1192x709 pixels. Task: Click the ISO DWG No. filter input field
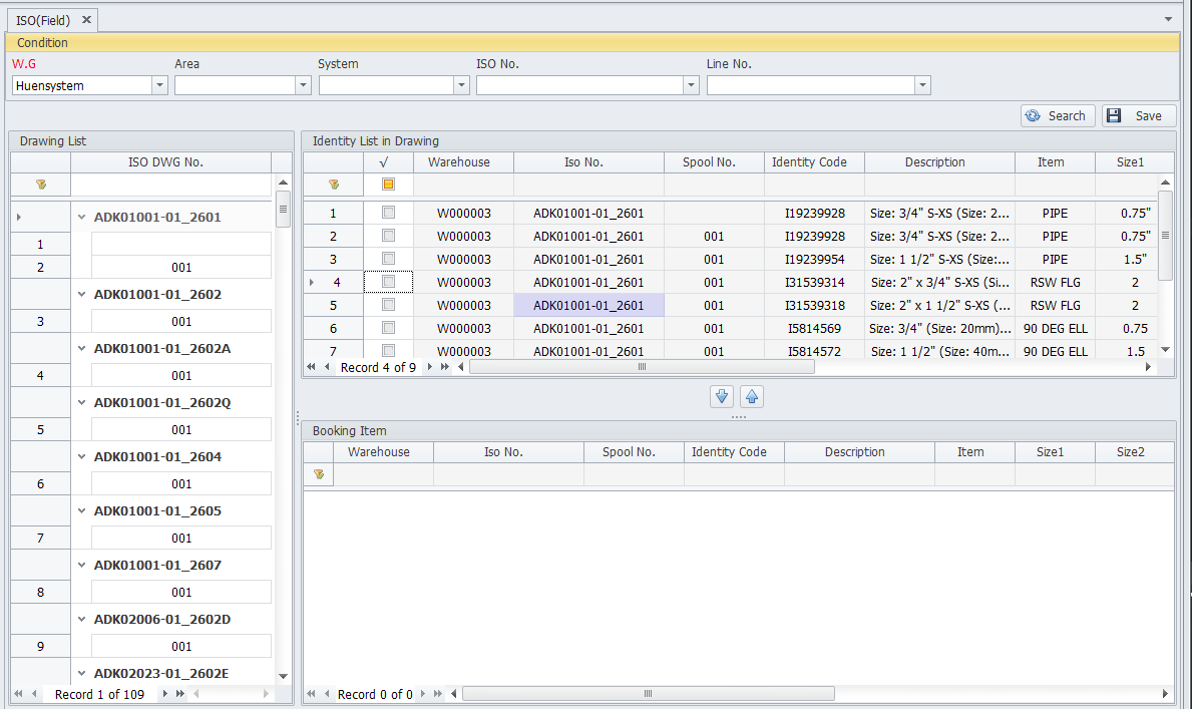click(171, 185)
